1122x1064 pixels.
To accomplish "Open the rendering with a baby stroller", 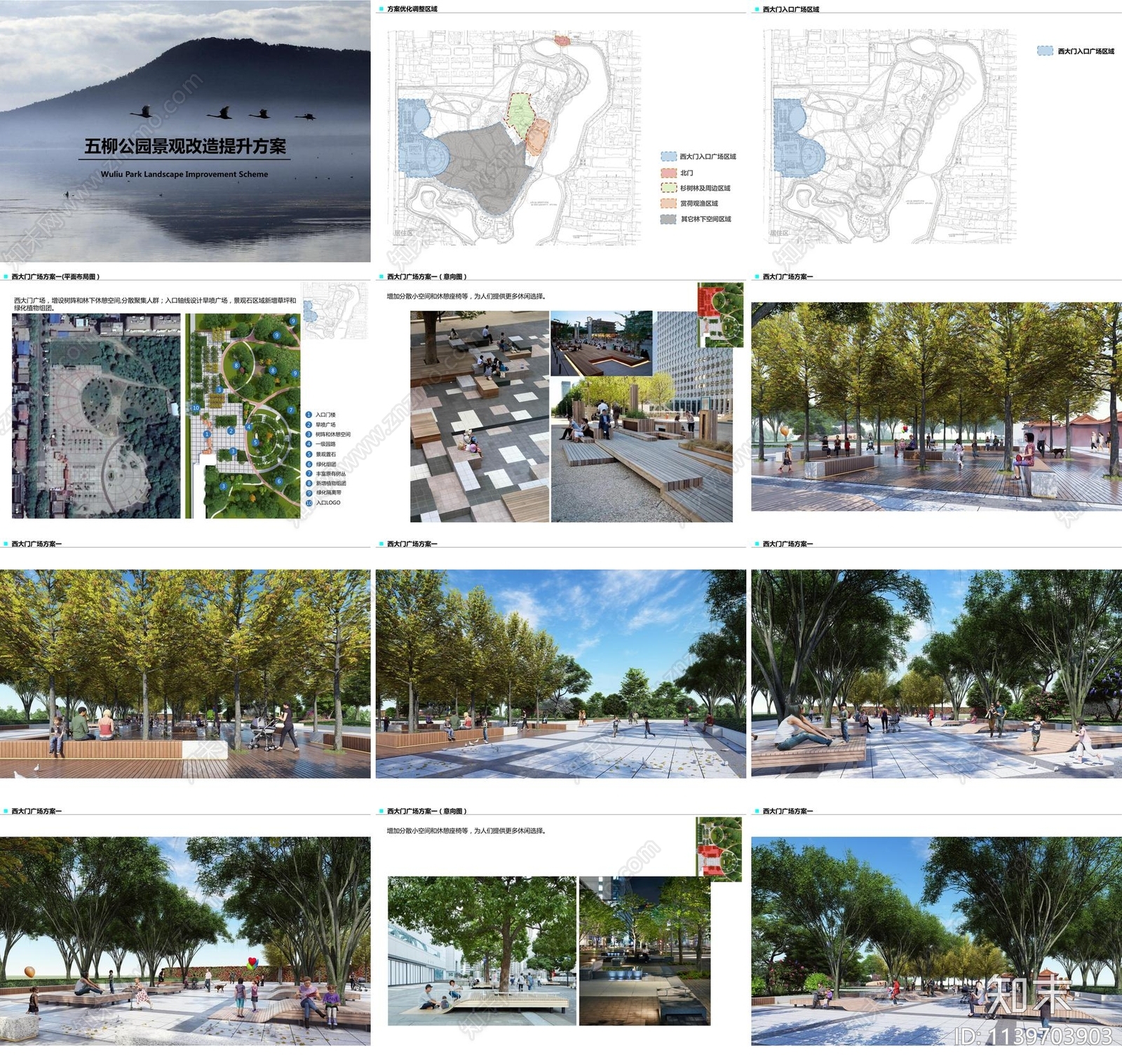I will pyautogui.click(x=185, y=673).
